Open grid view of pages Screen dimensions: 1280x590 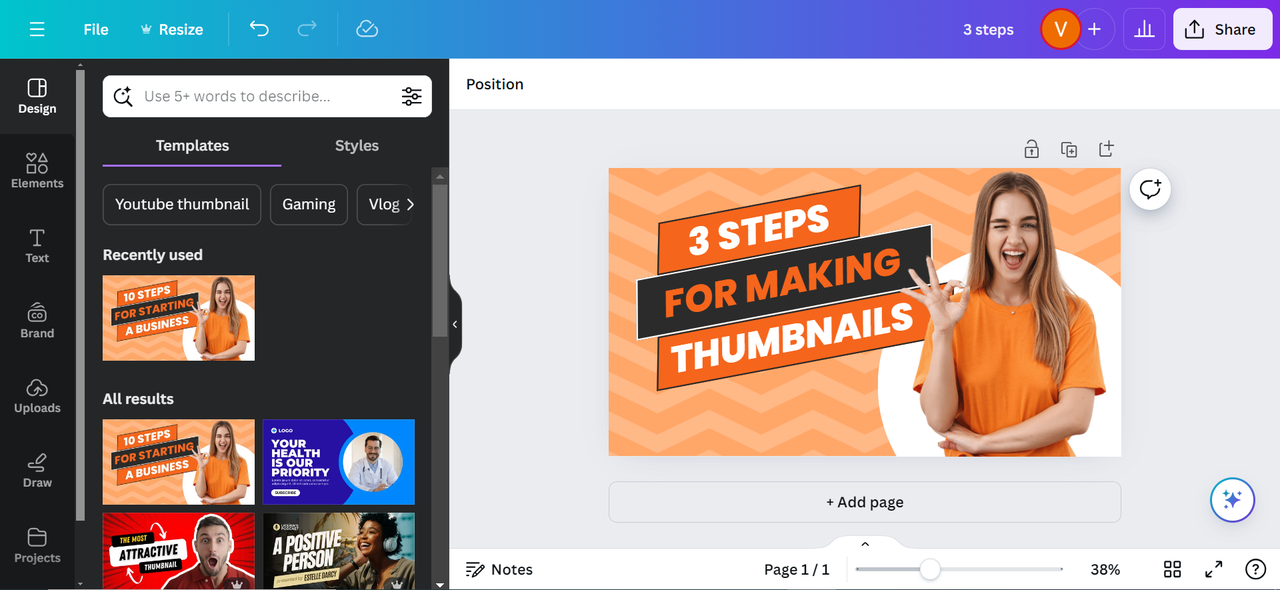click(1173, 569)
